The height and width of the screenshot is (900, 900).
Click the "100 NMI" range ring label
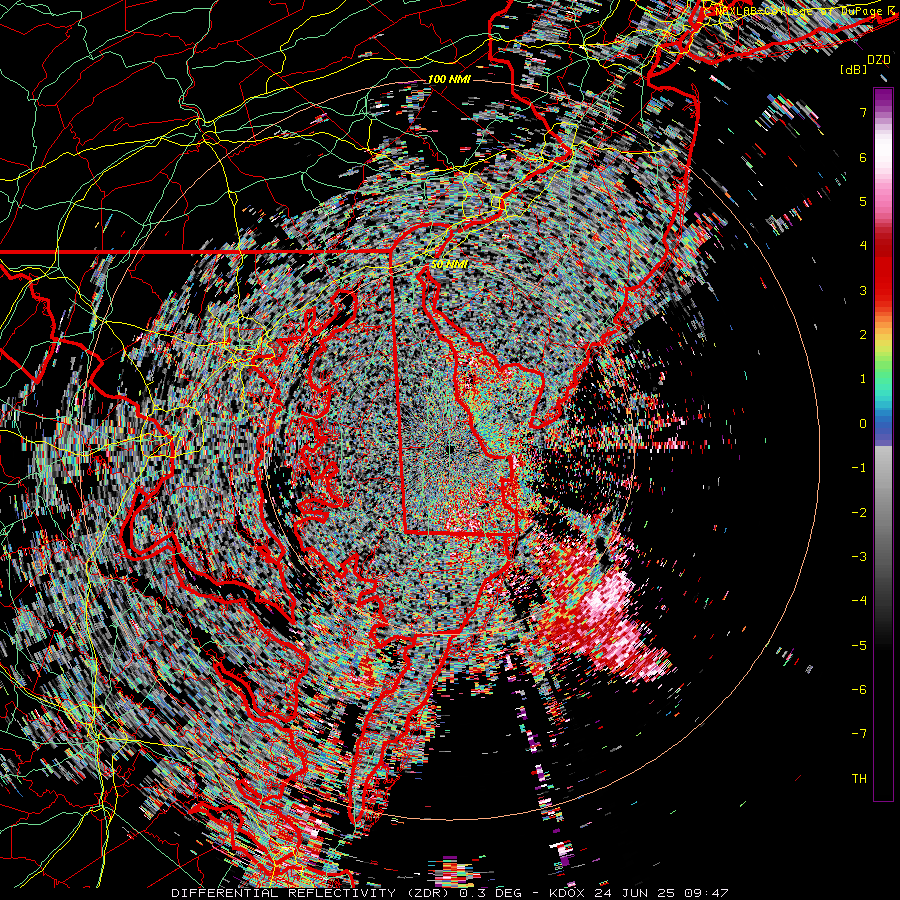coord(449,79)
